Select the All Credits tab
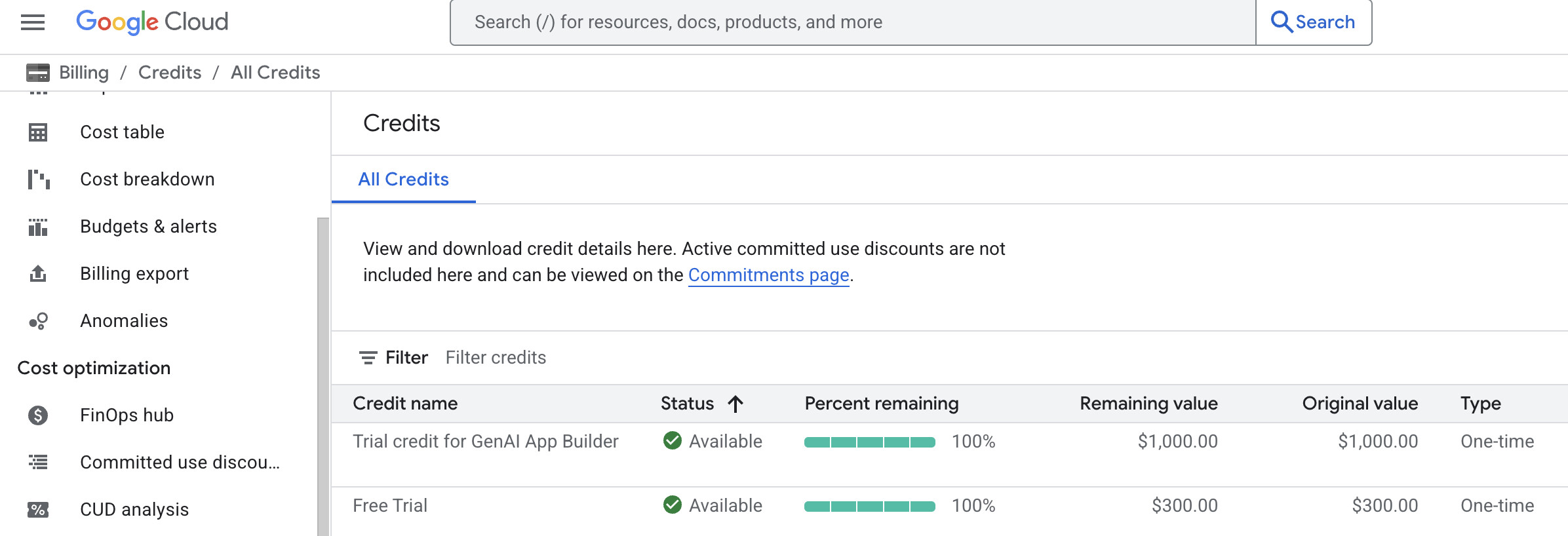Image resolution: width=1568 pixels, height=536 pixels. coord(403,180)
